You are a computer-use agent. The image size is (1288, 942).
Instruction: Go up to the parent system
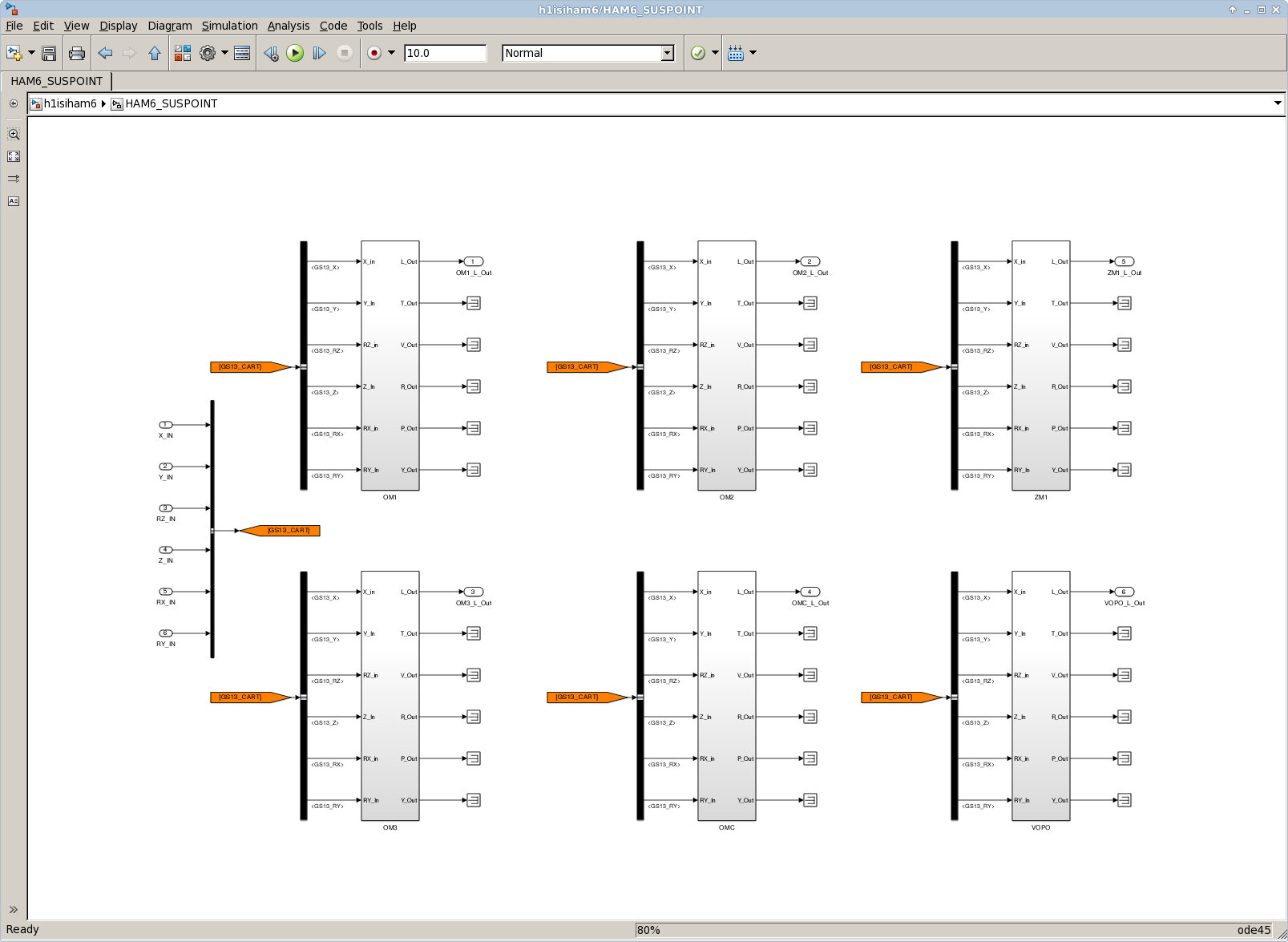click(x=155, y=53)
